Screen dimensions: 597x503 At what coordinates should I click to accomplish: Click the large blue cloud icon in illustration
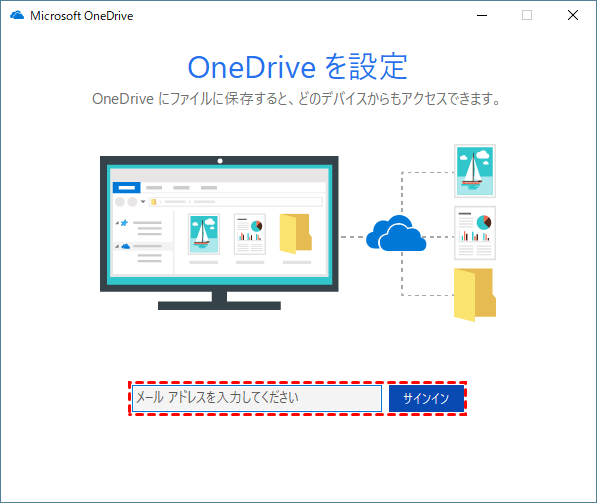(x=396, y=233)
